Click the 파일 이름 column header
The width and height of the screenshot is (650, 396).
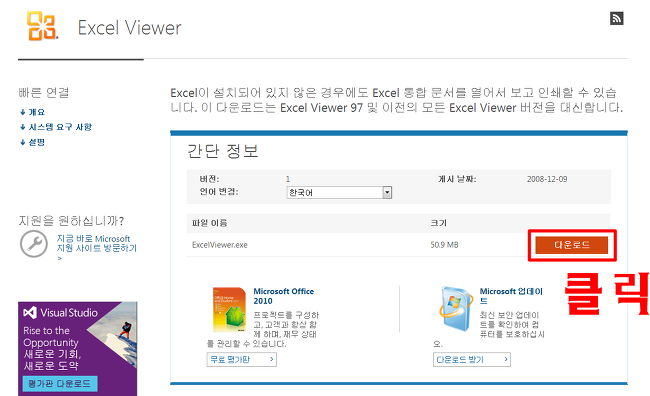210,223
